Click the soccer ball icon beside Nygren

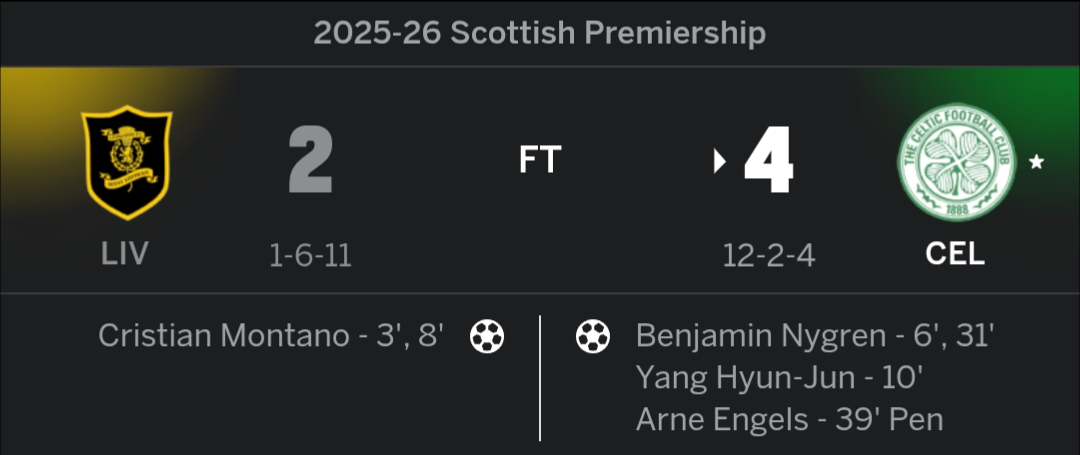(593, 336)
